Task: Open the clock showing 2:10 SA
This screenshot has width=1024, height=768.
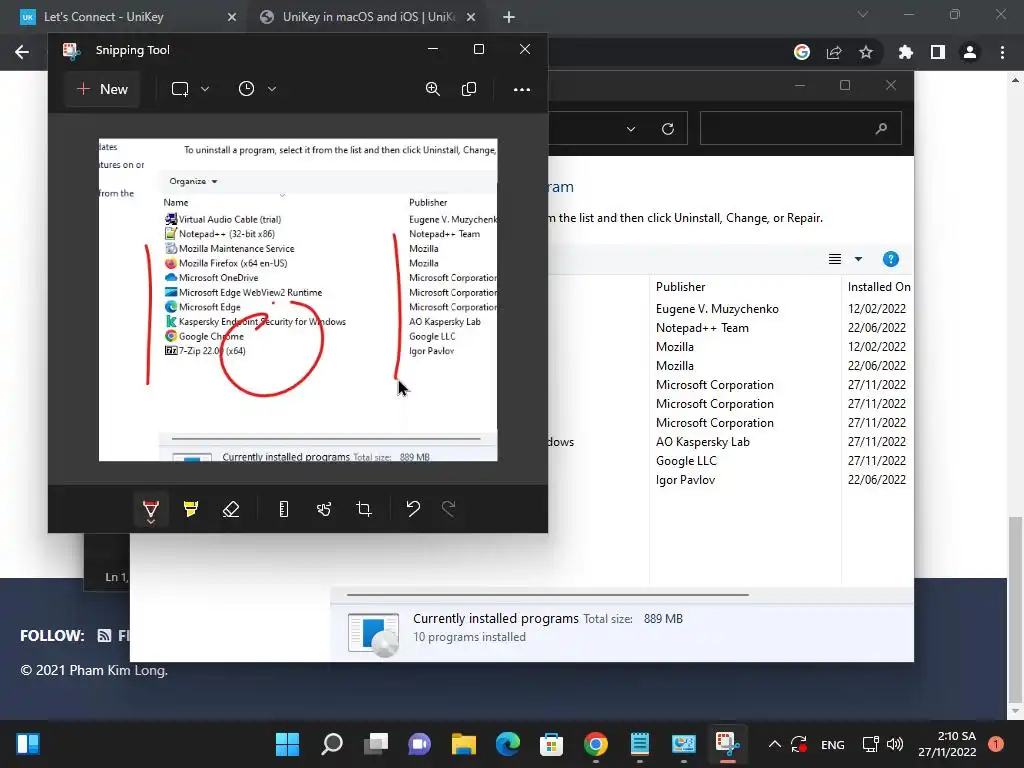Action: (947, 744)
